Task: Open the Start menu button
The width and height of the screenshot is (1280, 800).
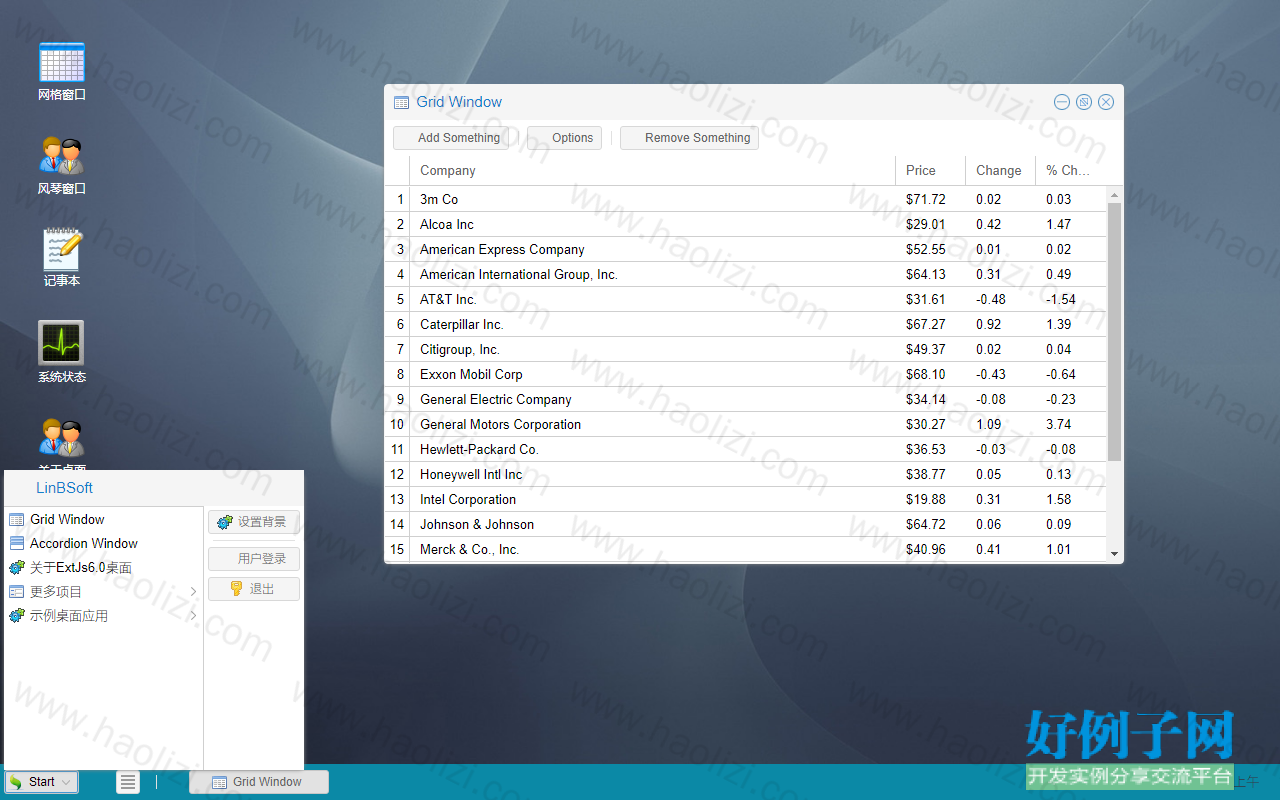Action: [x=42, y=782]
